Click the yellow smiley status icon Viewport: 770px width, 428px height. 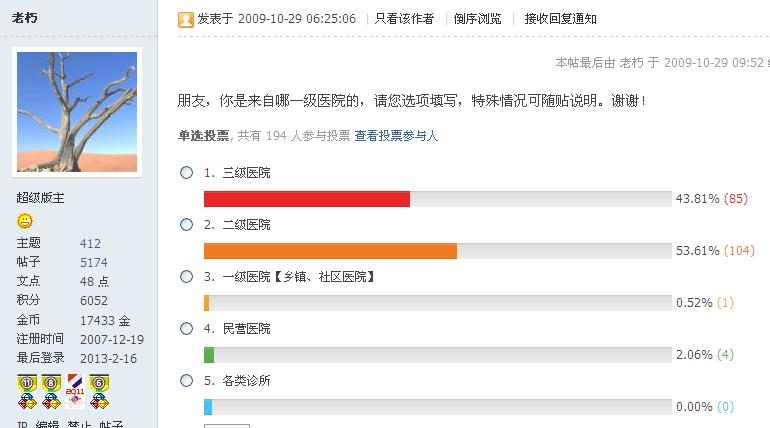pos(25,221)
